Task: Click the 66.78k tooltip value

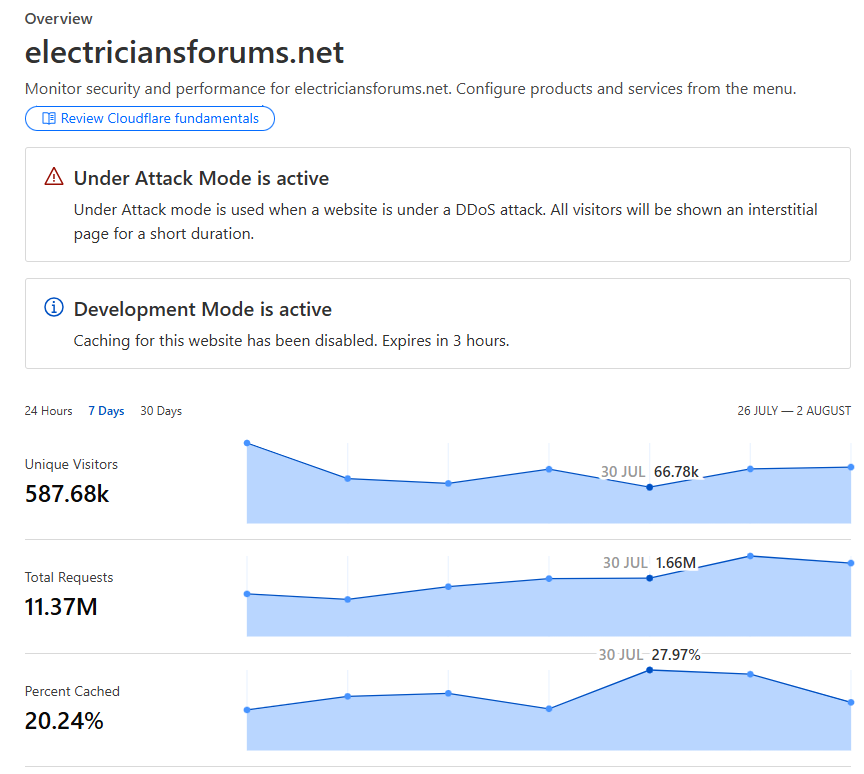Action: click(676, 472)
